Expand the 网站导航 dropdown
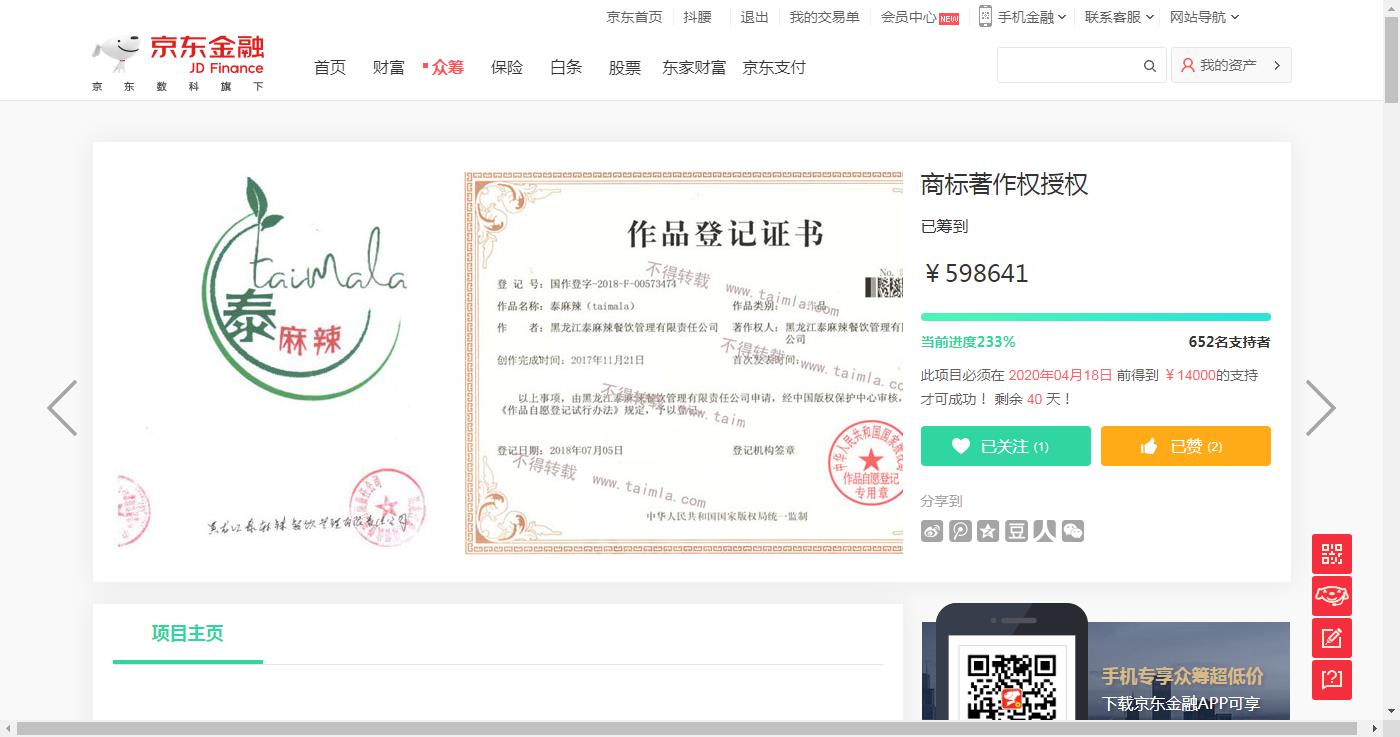This screenshot has width=1400, height=737. 1204,17
